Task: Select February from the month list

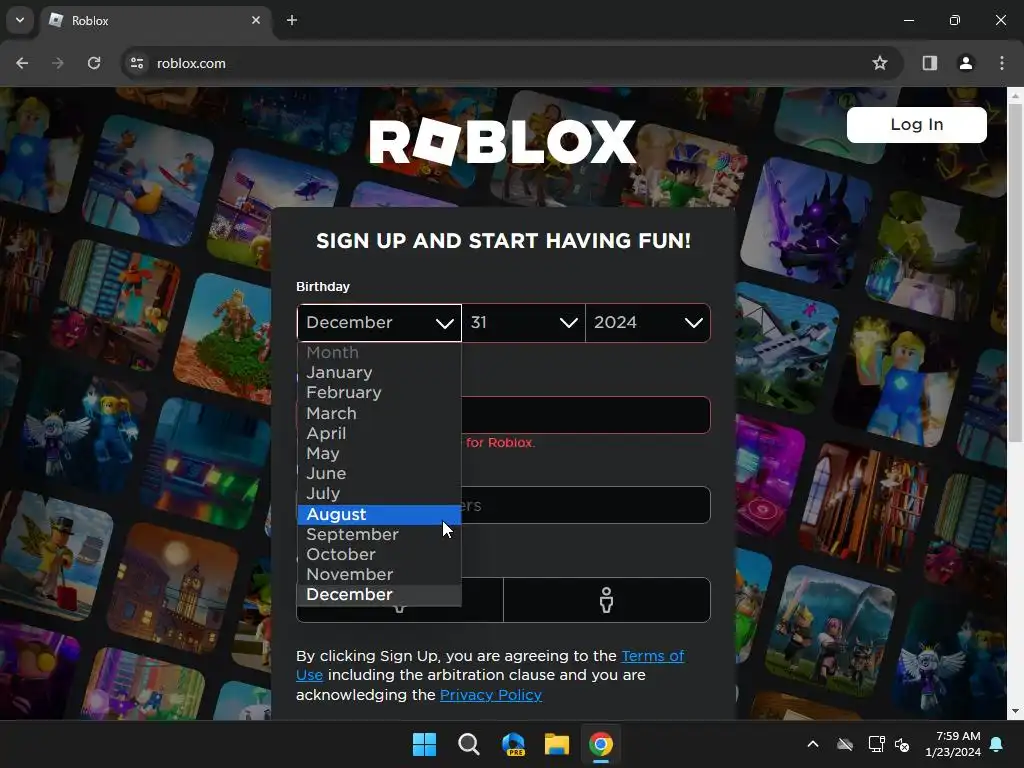Action: click(x=379, y=393)
